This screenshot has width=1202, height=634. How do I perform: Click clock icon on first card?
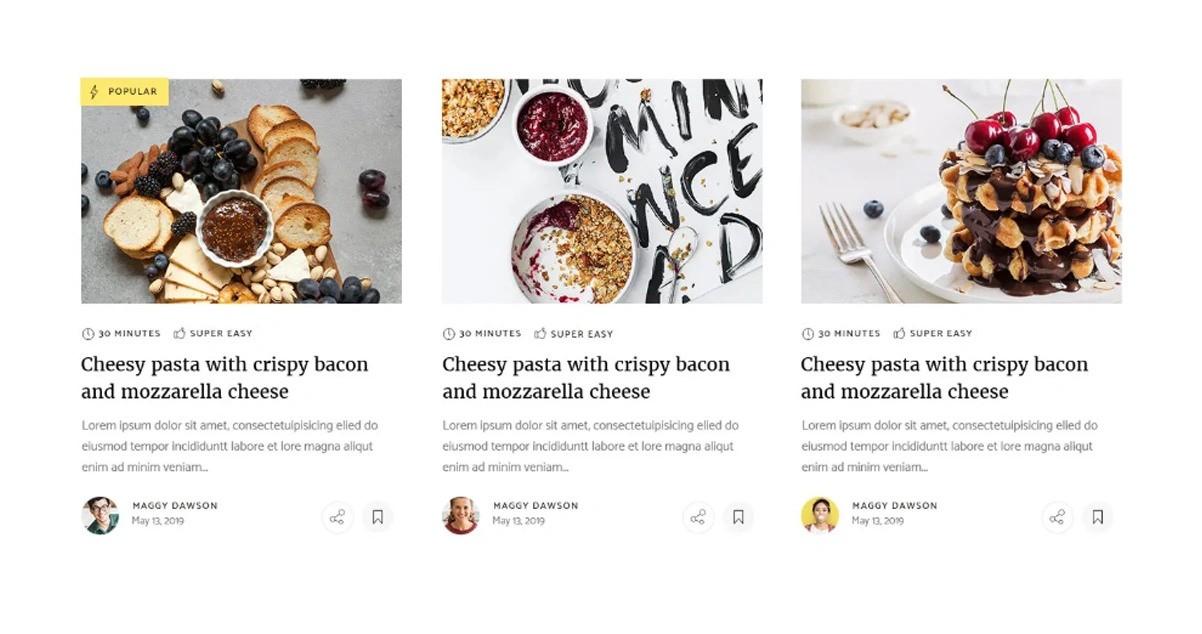coord(88,333)
